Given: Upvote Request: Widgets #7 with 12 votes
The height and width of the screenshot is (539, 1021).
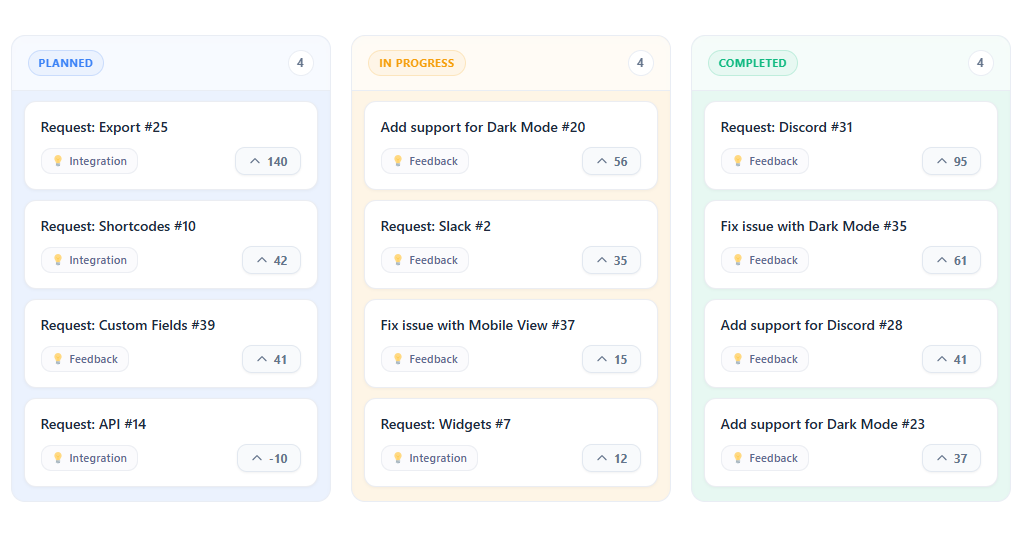Looking at the screenshot, I should (x=611, y=458).
